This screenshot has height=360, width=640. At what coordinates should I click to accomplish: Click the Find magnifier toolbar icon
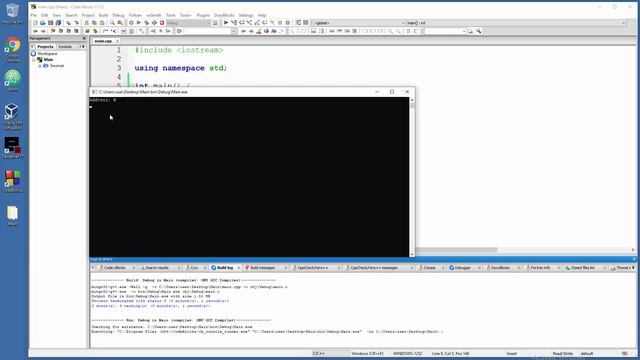pos(112,23)
